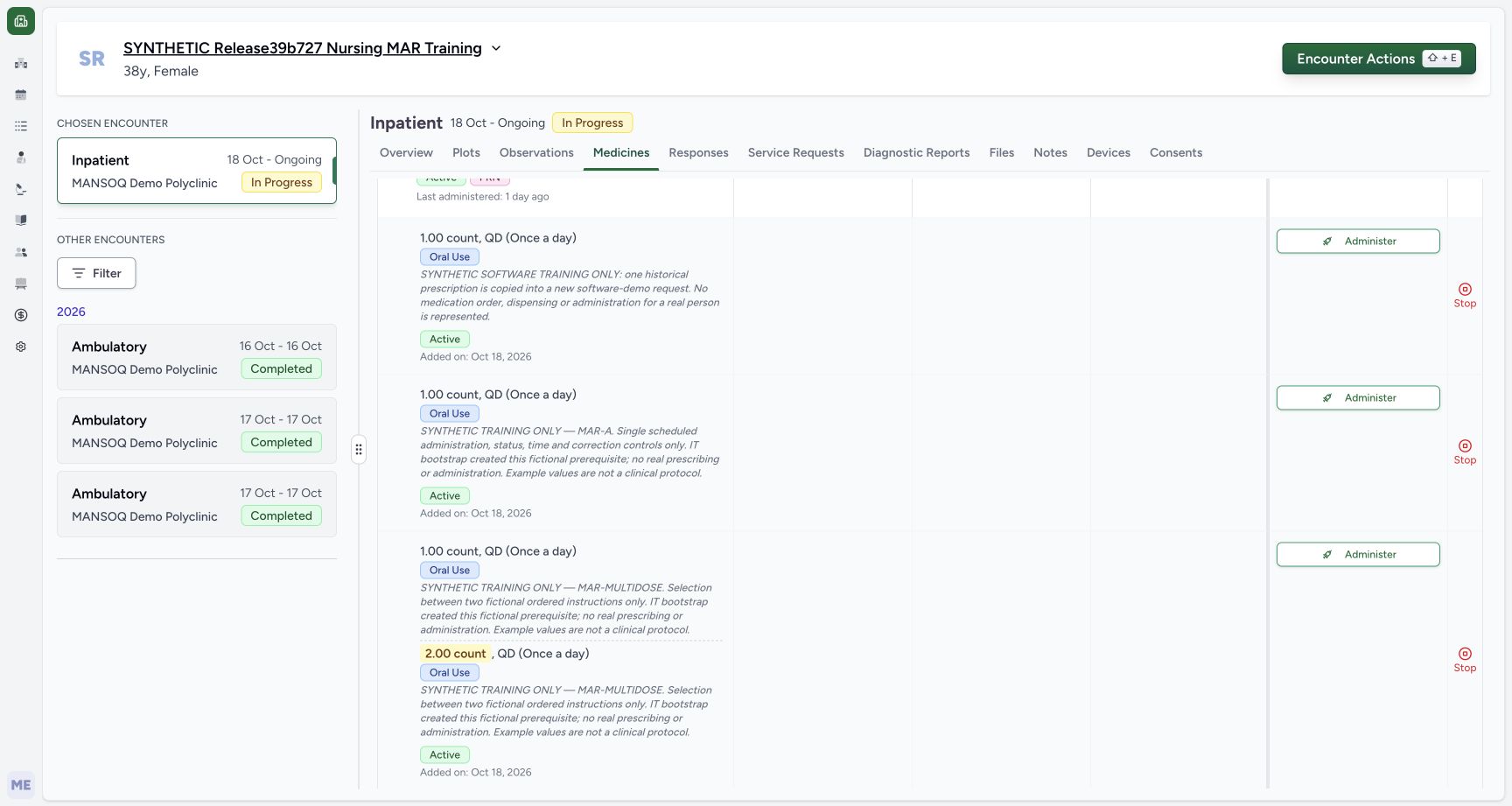Click 'Last administered: 1 day ago' text
Viewport: 1512px width, 806px height.
(x=483, y=197)
